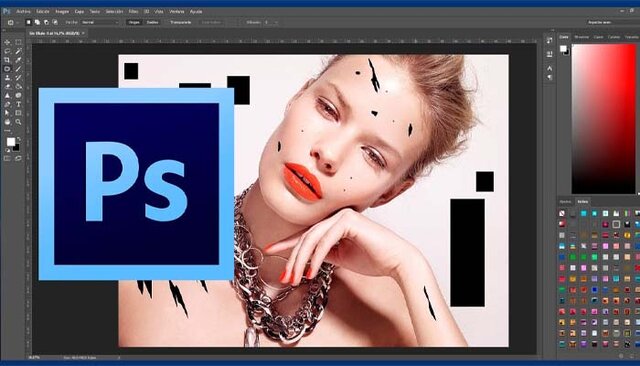Image resolution: width=640 pixels, height=366 pixels.
Task: Open the Filtro menu
Action: click(133, 11)
